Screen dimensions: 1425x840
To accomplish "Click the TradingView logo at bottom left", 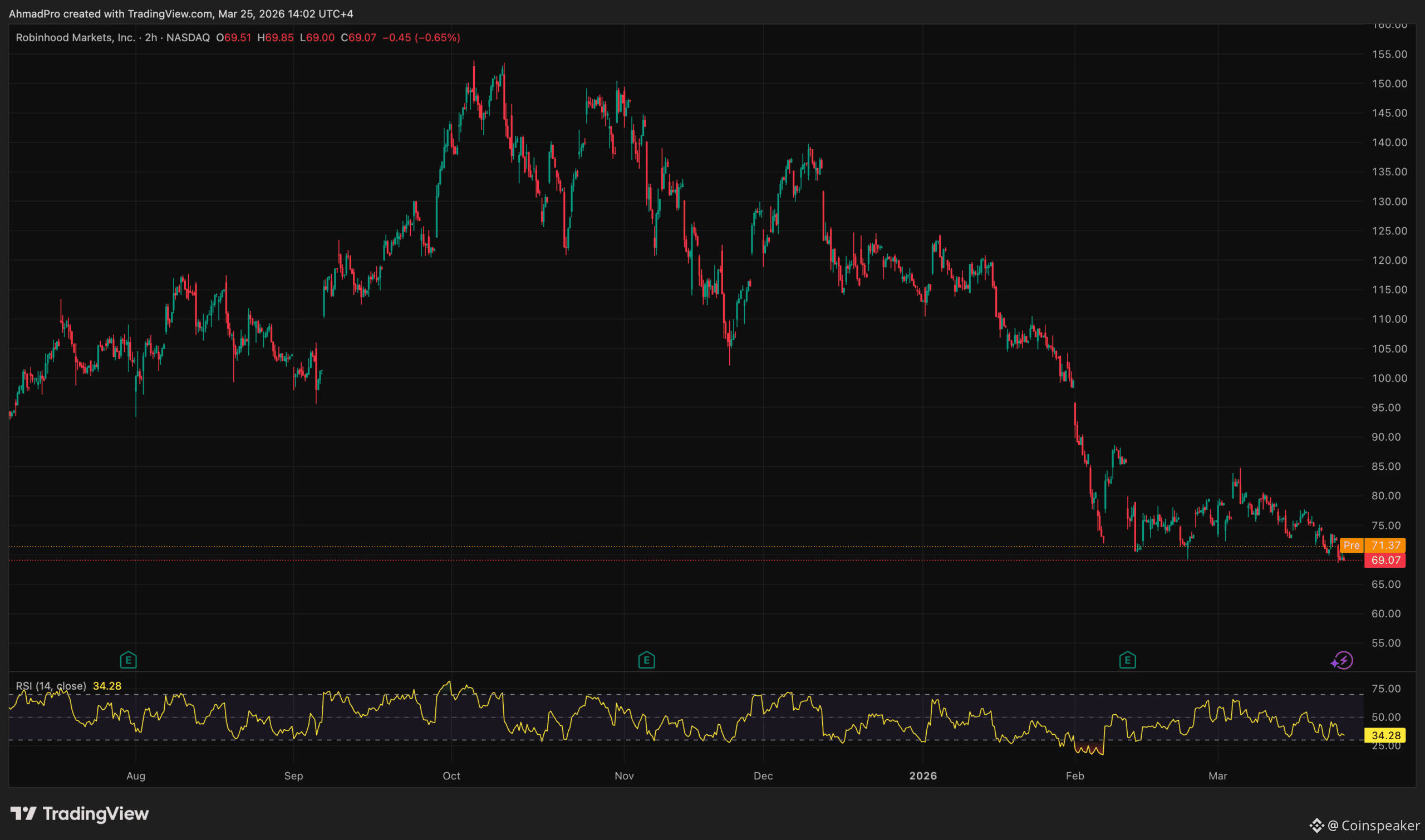I will 80,814.
